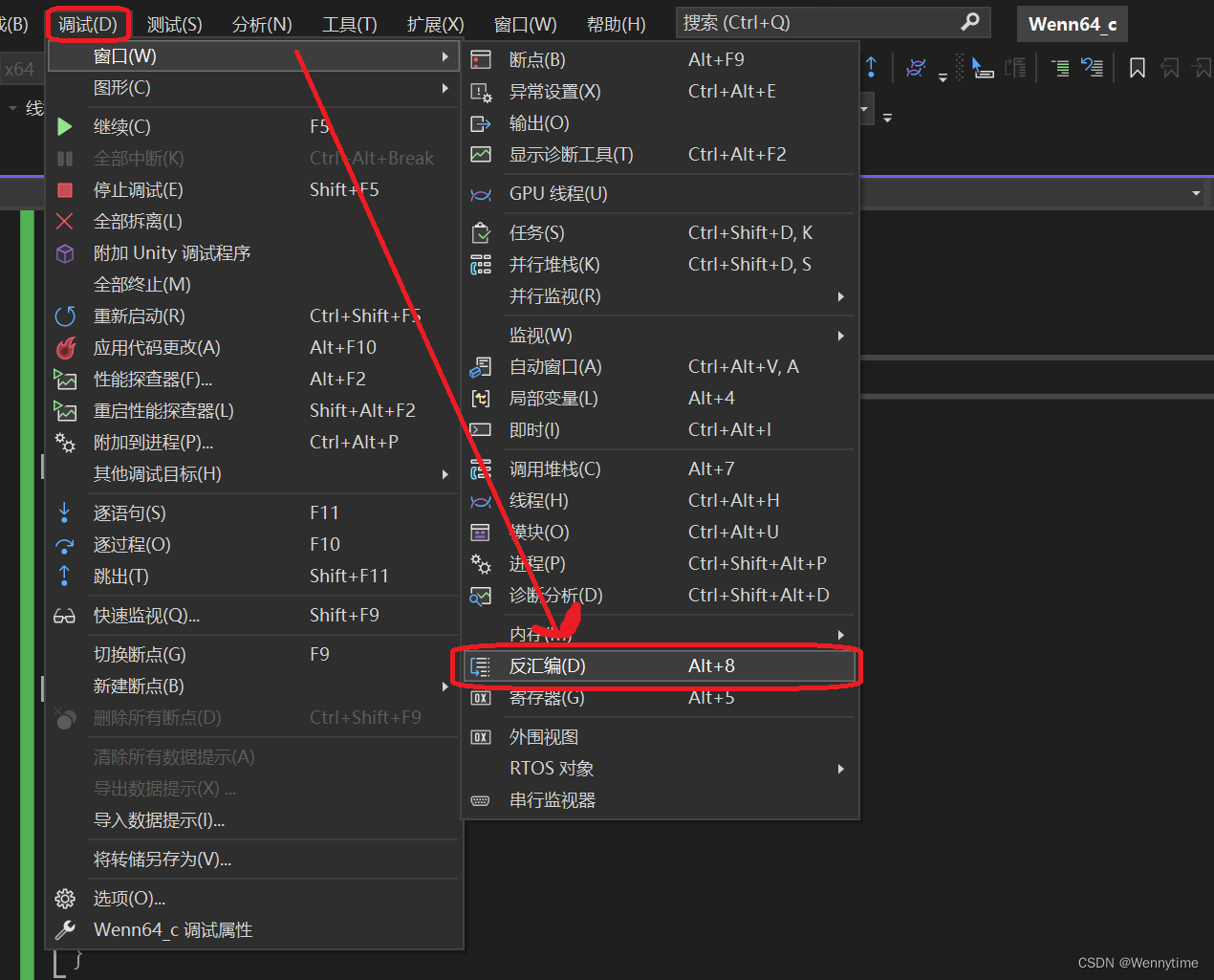Click the Wenn64_c solution name button
Screen dimensions: 1214x980
pos(1073,24)
